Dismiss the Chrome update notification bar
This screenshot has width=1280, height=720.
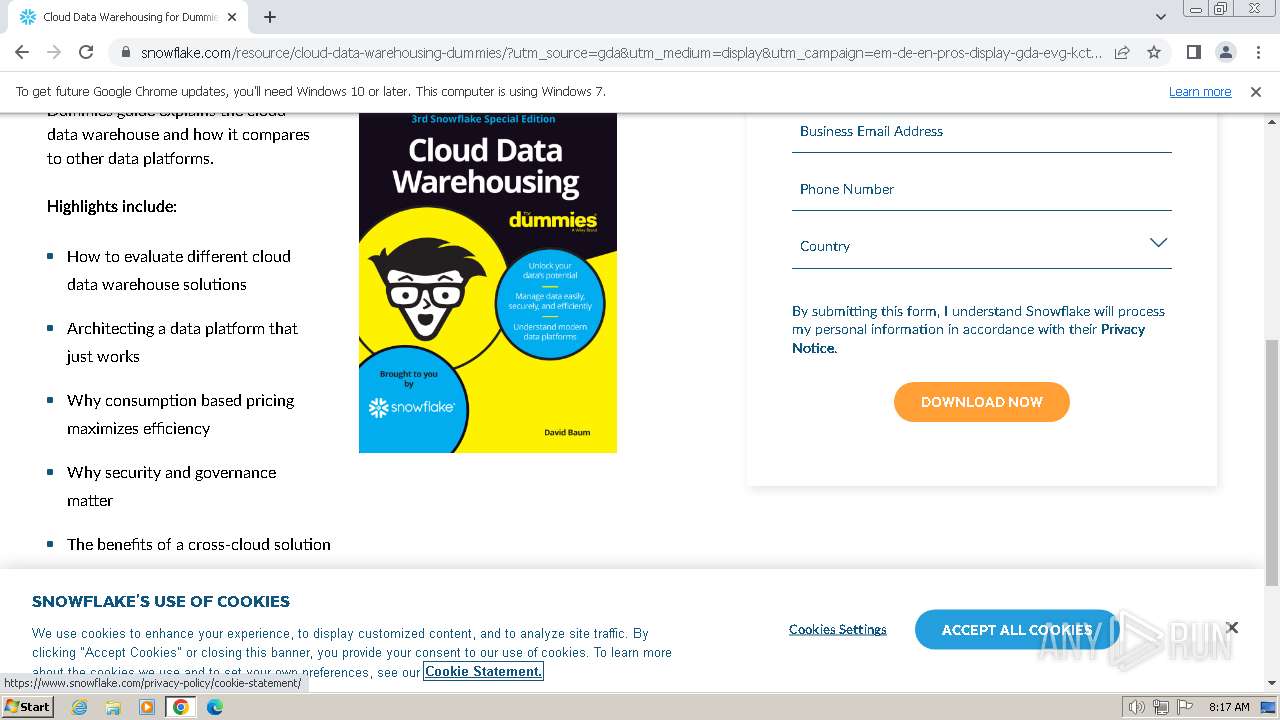click(x=1256, y=92)
